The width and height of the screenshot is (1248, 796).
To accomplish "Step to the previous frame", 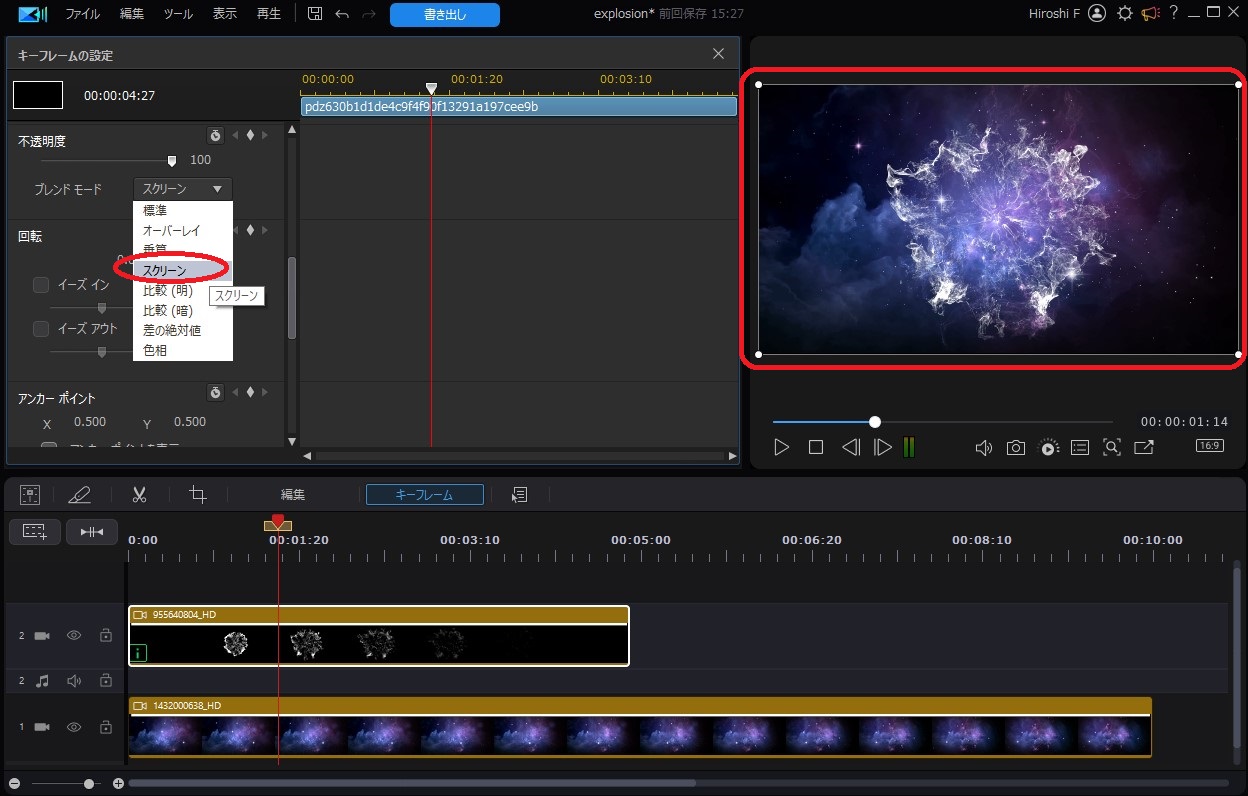I will [x=851, y=447].
